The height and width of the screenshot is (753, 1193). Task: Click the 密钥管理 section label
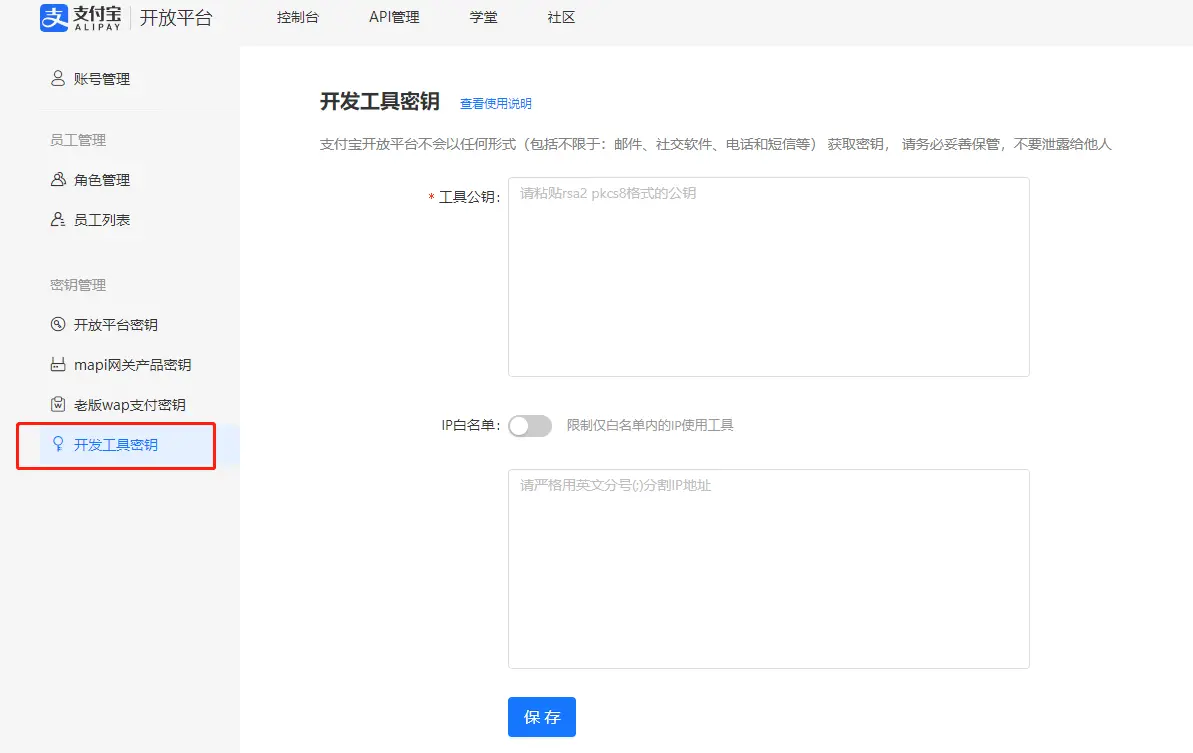78,284
